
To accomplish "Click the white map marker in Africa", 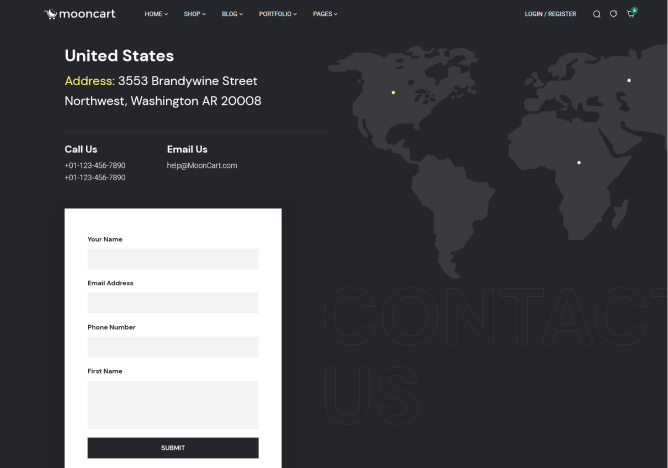I will point(579,162).
